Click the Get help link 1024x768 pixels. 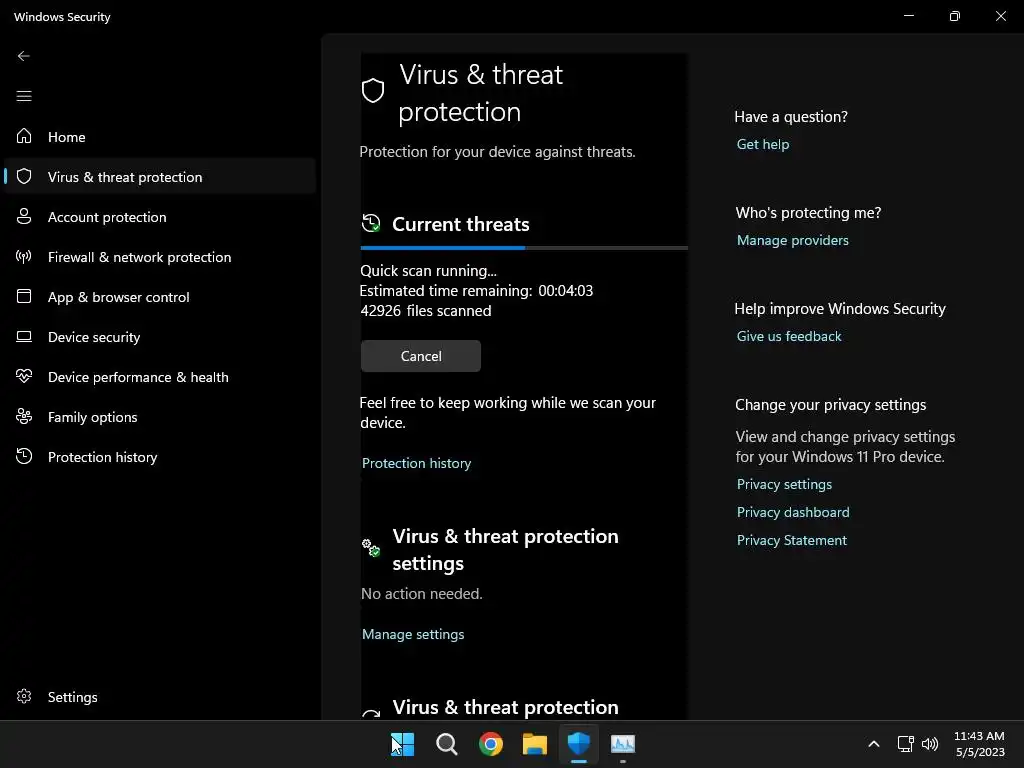763,144
